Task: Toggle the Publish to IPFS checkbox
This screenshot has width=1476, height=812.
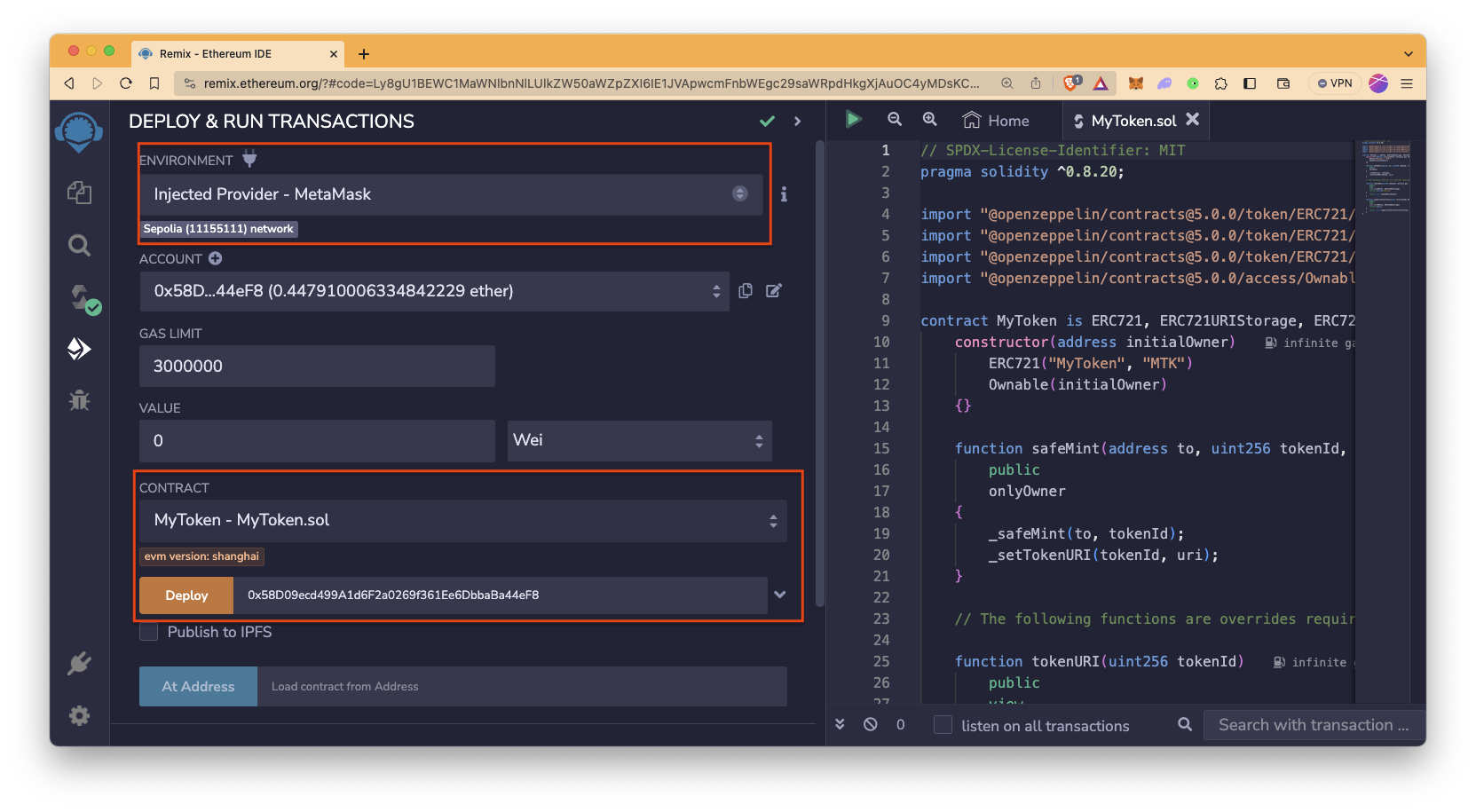Action: [149, 632]
